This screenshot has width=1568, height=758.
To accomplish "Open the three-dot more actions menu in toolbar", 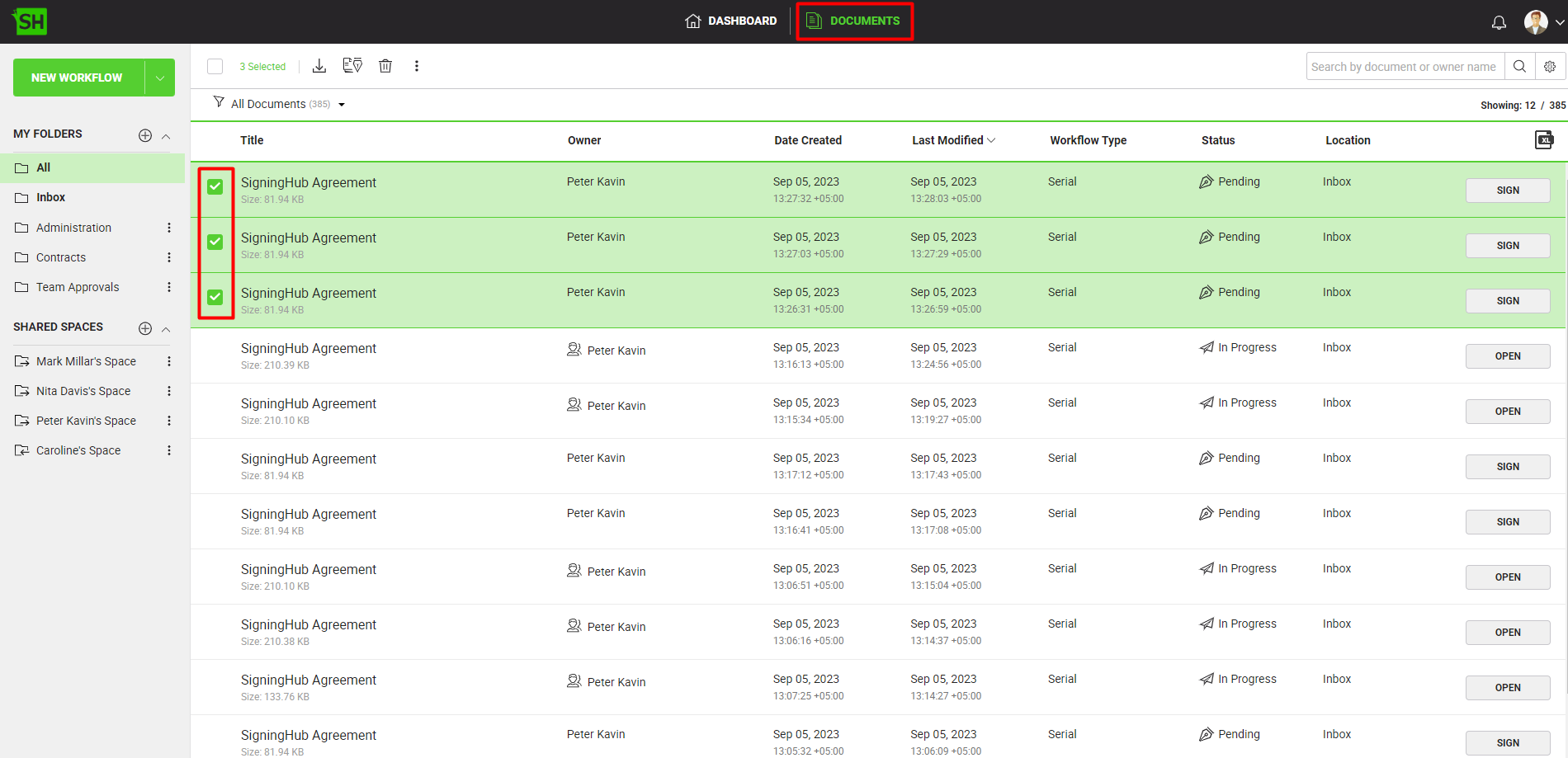I will click(417, 66).
